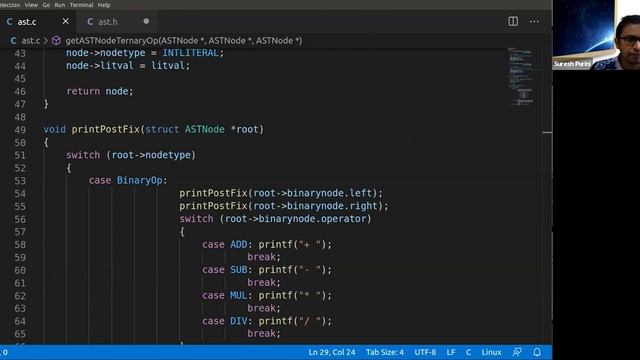Open the Go menu
Image resolution: width=640 pixels, height=360 pixels.
click(x=46, y=5)
